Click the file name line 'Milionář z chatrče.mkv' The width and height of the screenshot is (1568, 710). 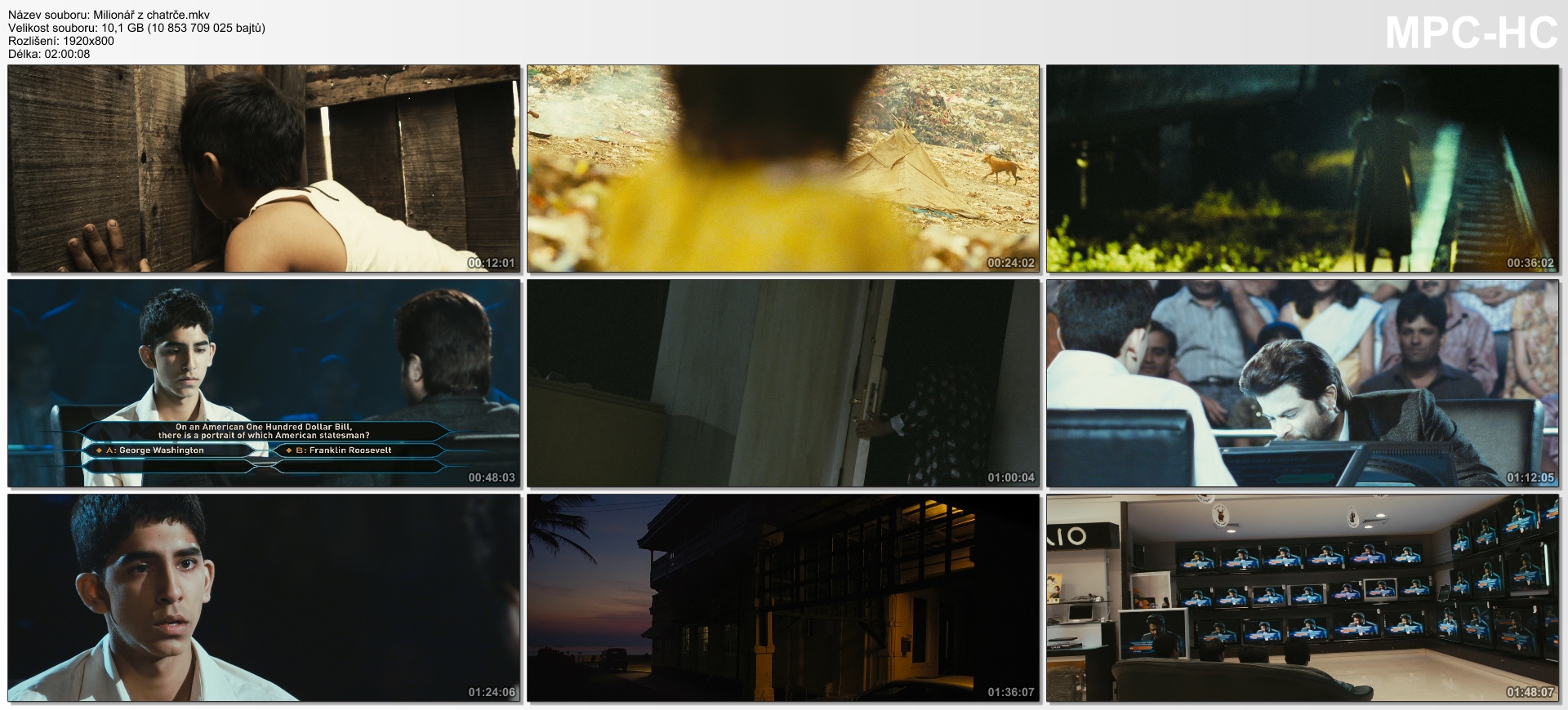coord(109,15)
